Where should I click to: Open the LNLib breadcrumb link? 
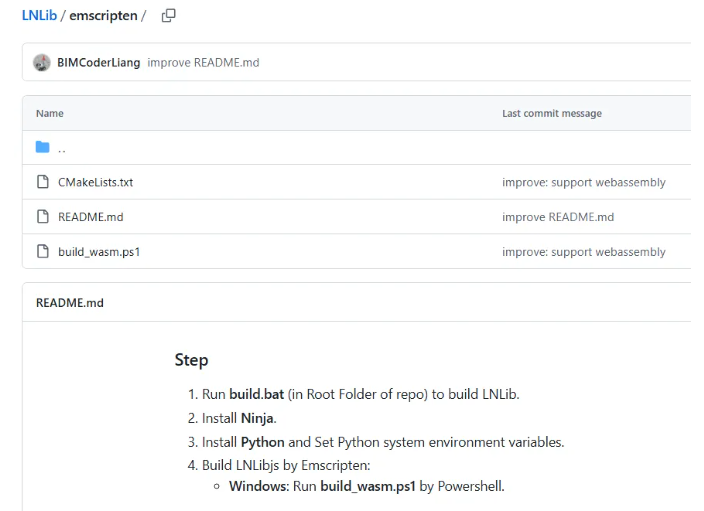pos(36,15)
